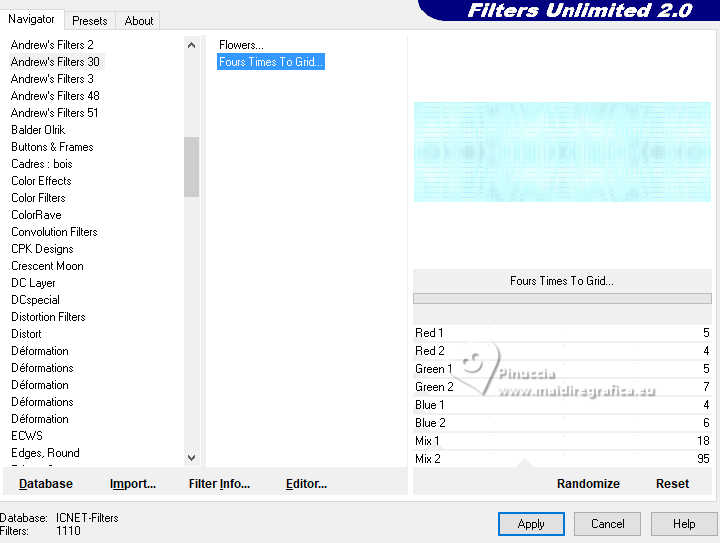Select Andrew's Filters 48 category
The width and height of the screenshot is (720, 543).
click(x=55, y=96)
